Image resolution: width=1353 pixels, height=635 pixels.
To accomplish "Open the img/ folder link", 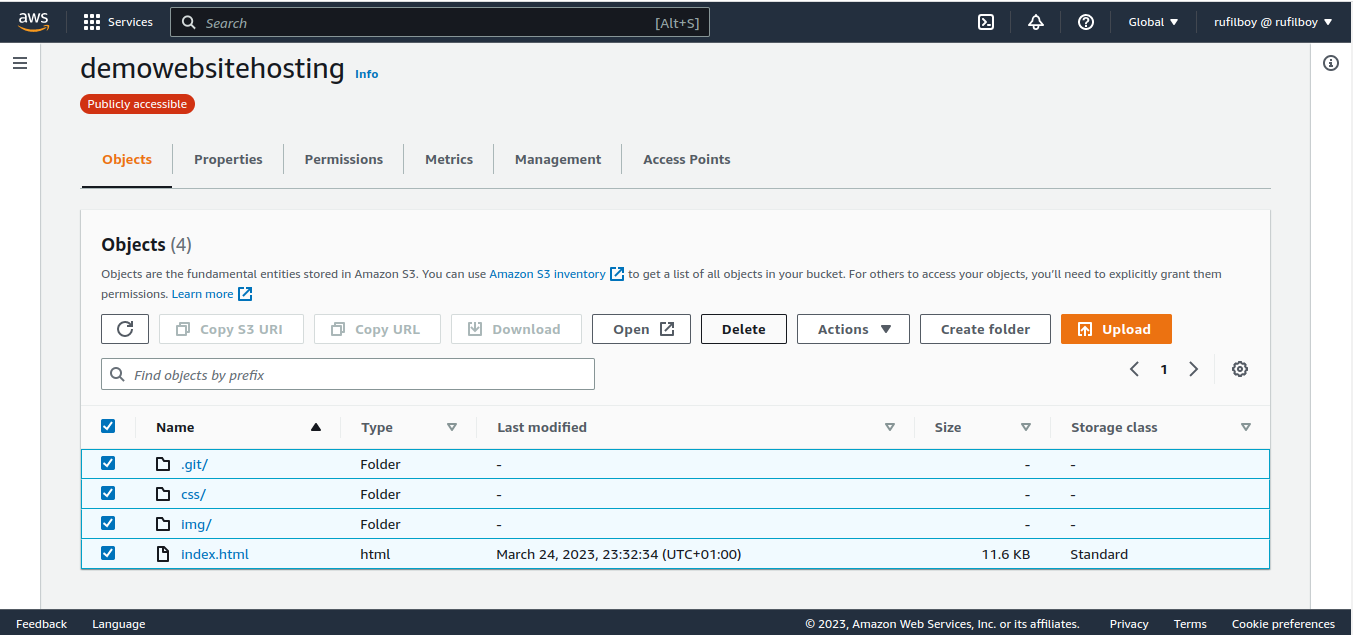I will click(196, 524).
